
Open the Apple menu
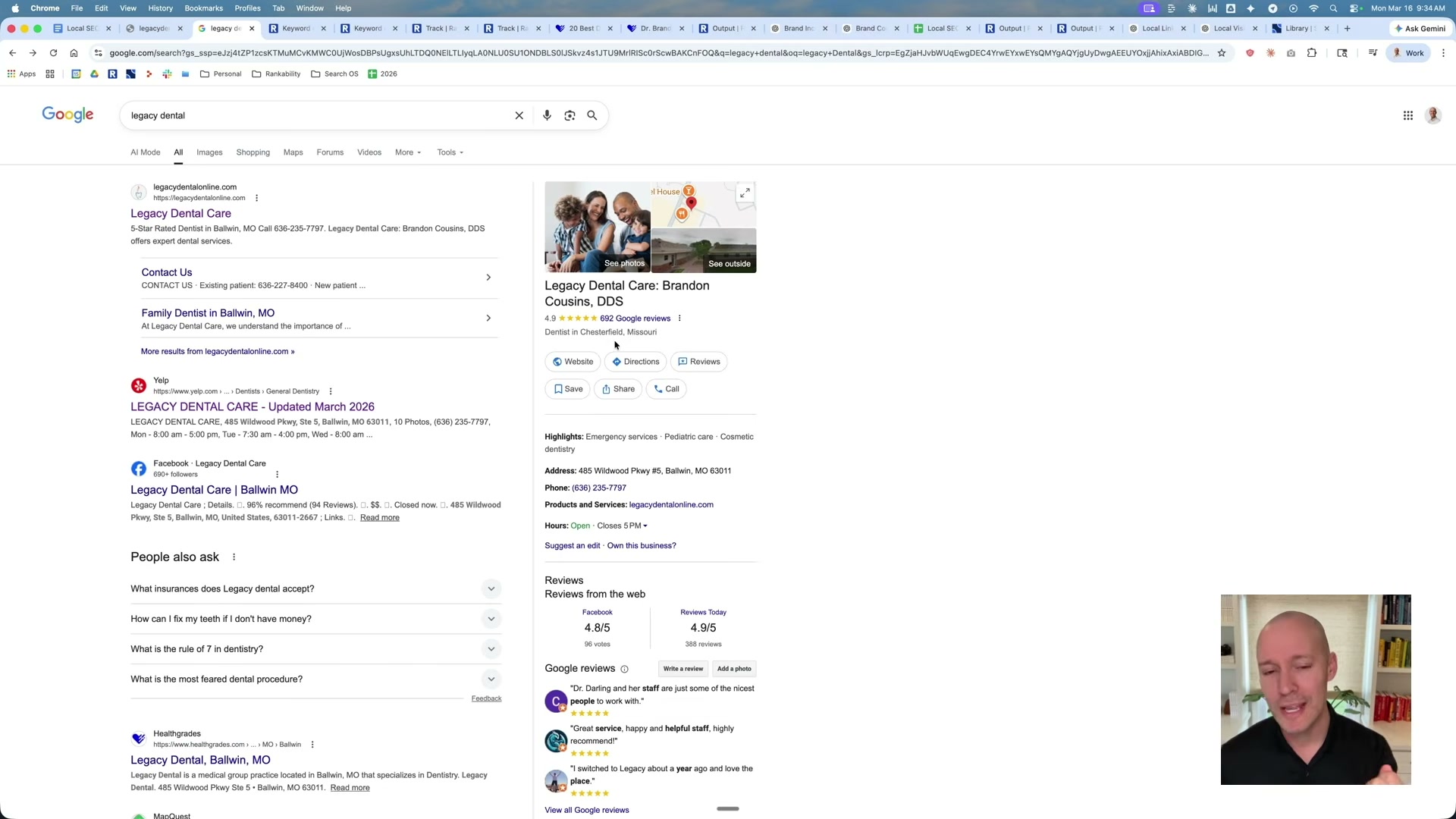(x=15, y=8)
